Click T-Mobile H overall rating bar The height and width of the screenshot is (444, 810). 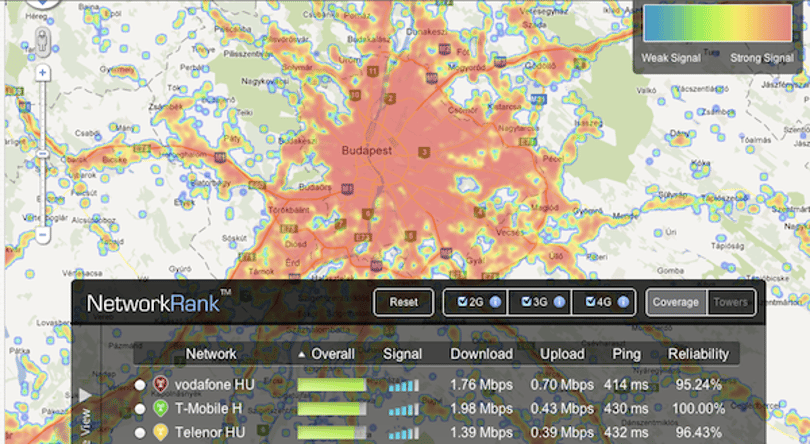click(x=332, y=409)
